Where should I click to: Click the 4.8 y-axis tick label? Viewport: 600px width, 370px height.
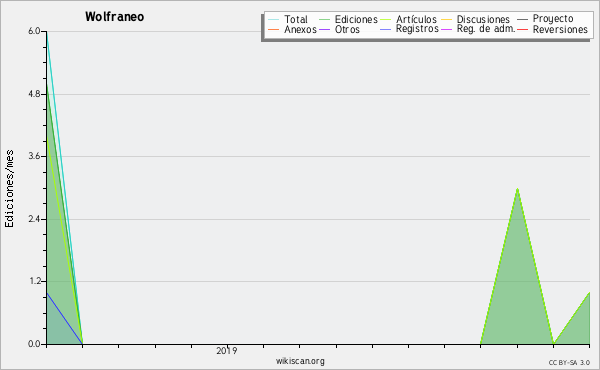34,94
